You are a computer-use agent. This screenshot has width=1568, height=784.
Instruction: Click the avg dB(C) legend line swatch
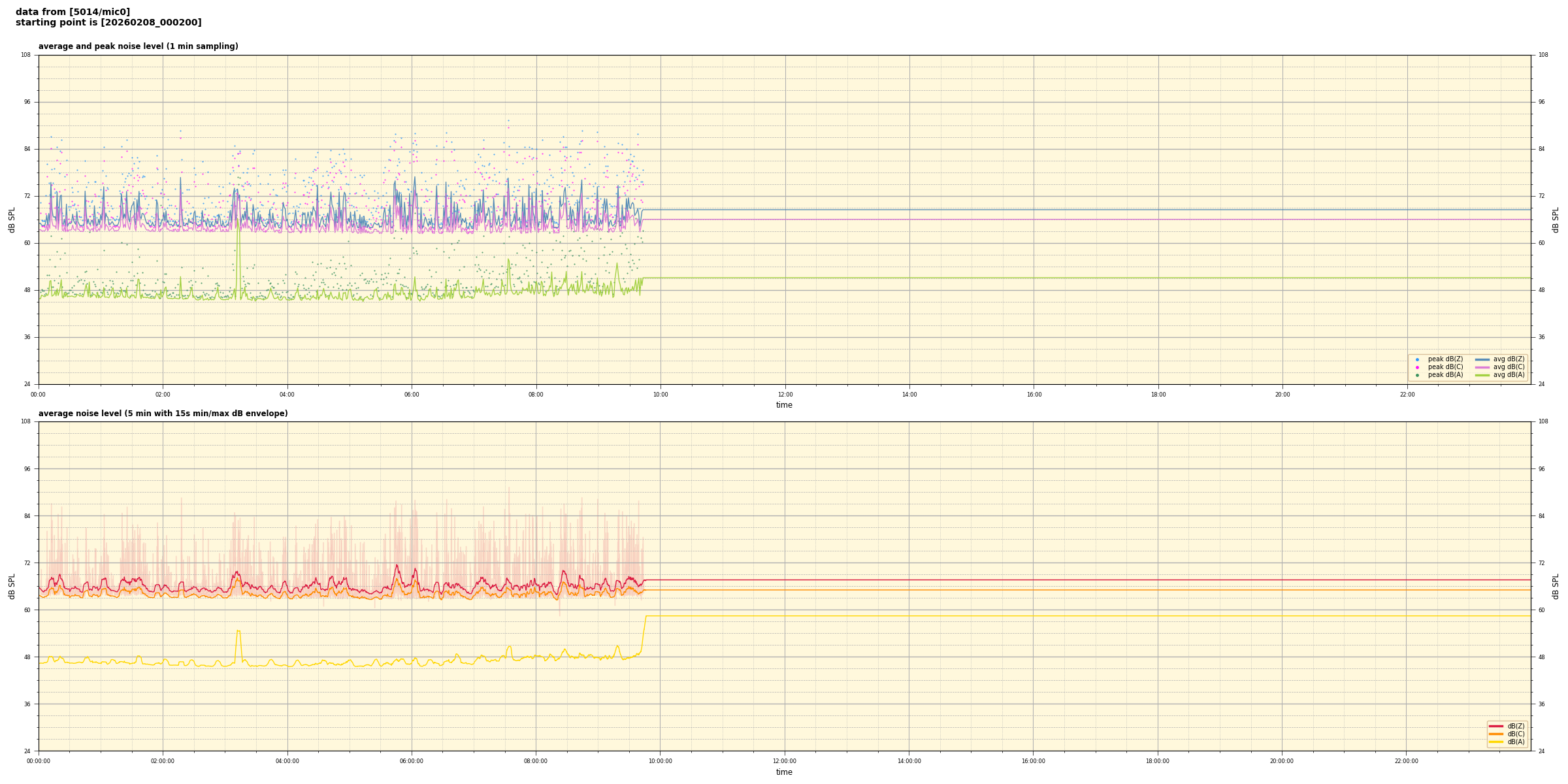(x=1482, y=367)
